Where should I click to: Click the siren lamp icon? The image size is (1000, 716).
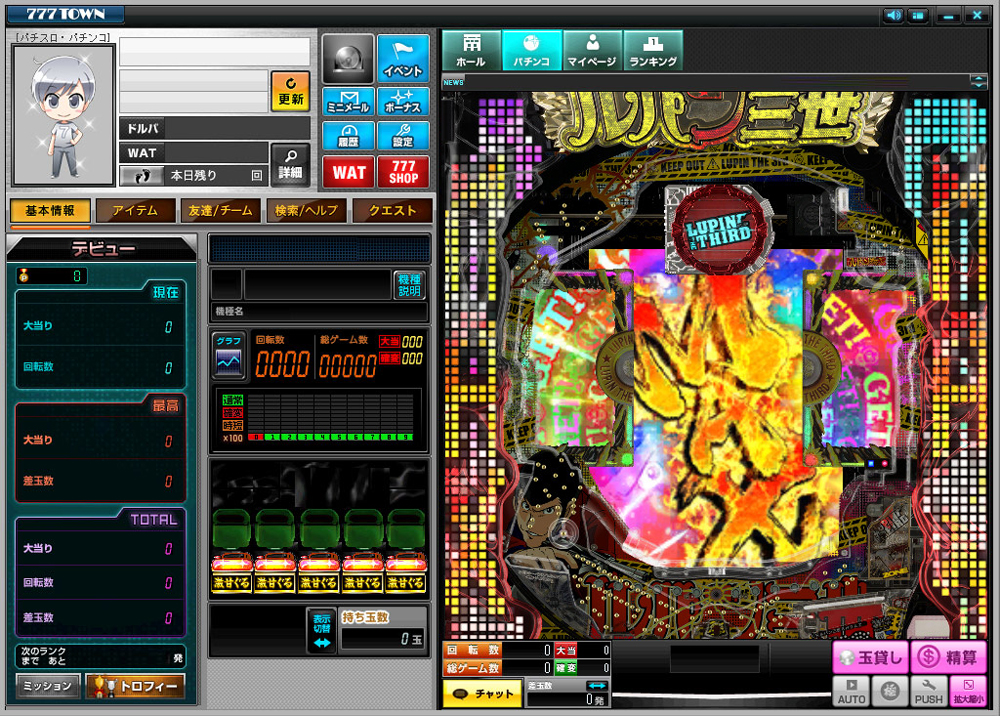348,59
